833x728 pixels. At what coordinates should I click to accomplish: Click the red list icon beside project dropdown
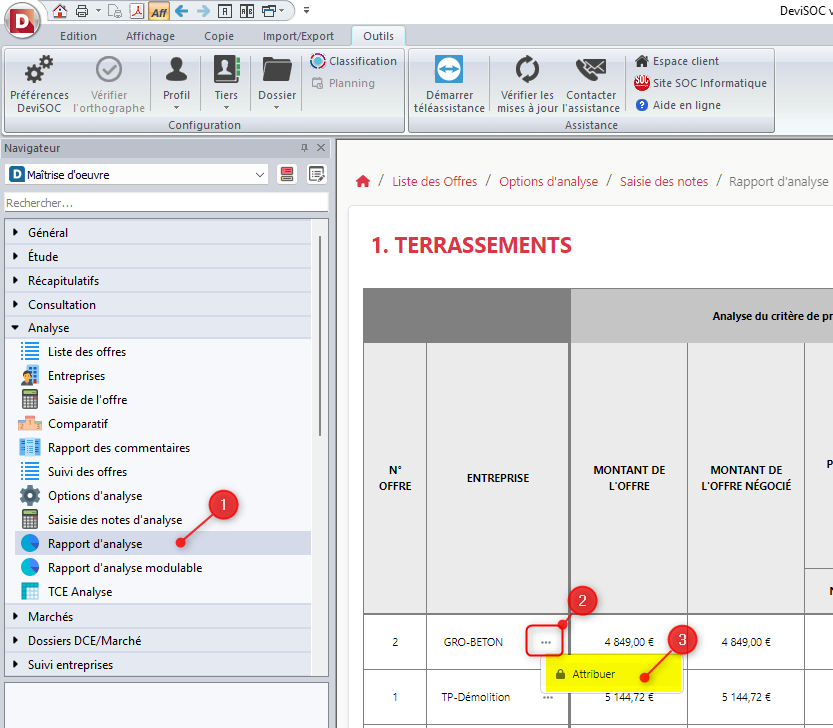coord(287,174)
